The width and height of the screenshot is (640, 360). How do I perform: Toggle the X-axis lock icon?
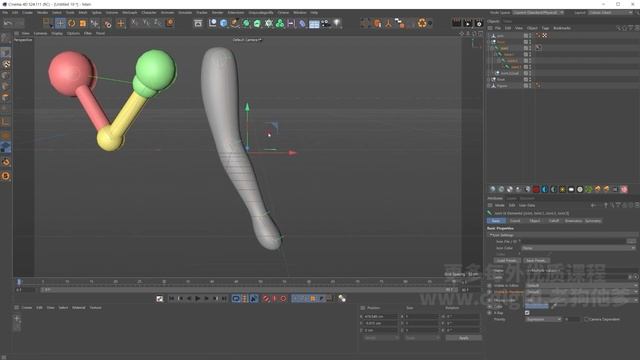coord(135,23)
